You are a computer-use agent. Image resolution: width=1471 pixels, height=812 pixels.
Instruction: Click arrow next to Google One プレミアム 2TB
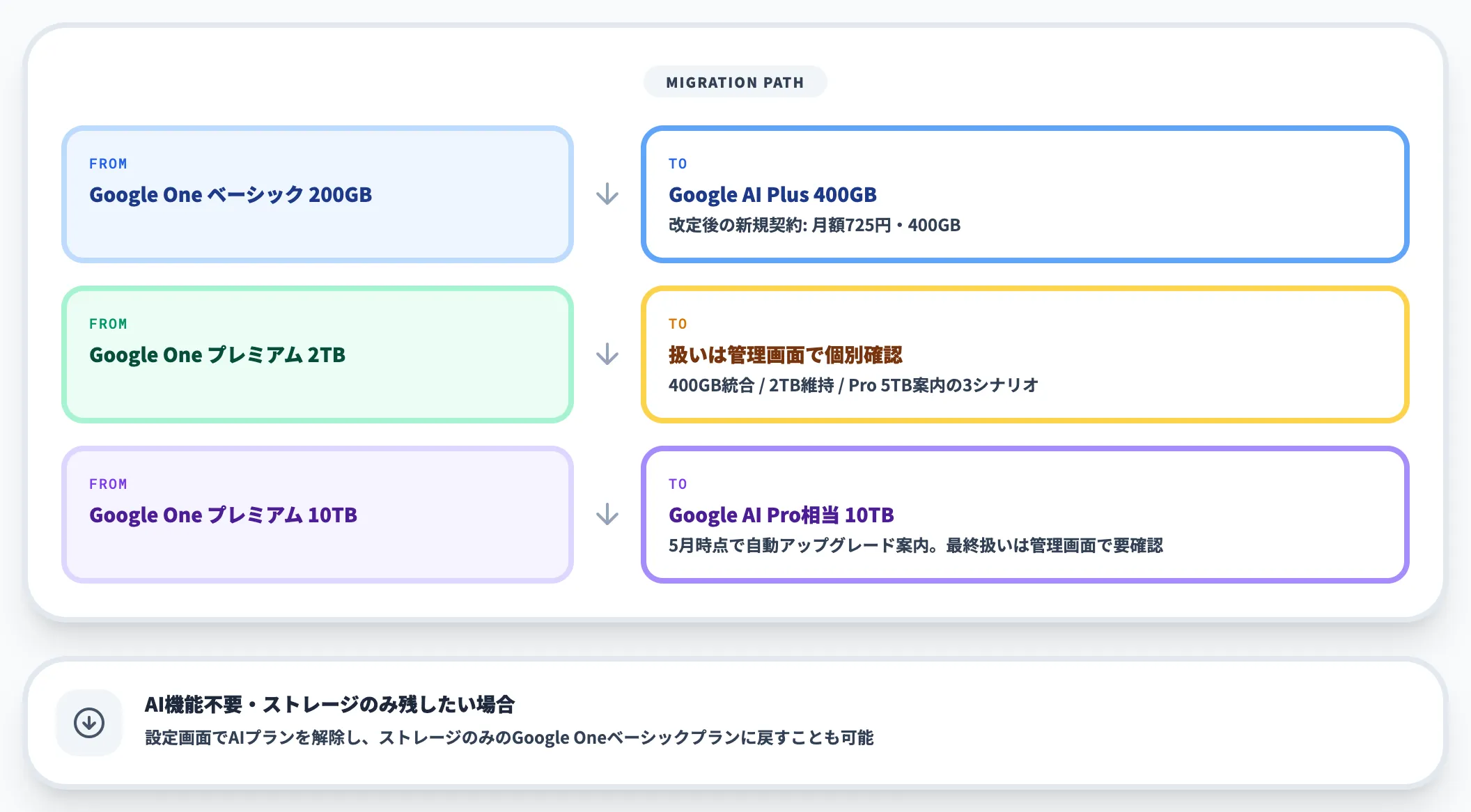click(x=607, y=354)
